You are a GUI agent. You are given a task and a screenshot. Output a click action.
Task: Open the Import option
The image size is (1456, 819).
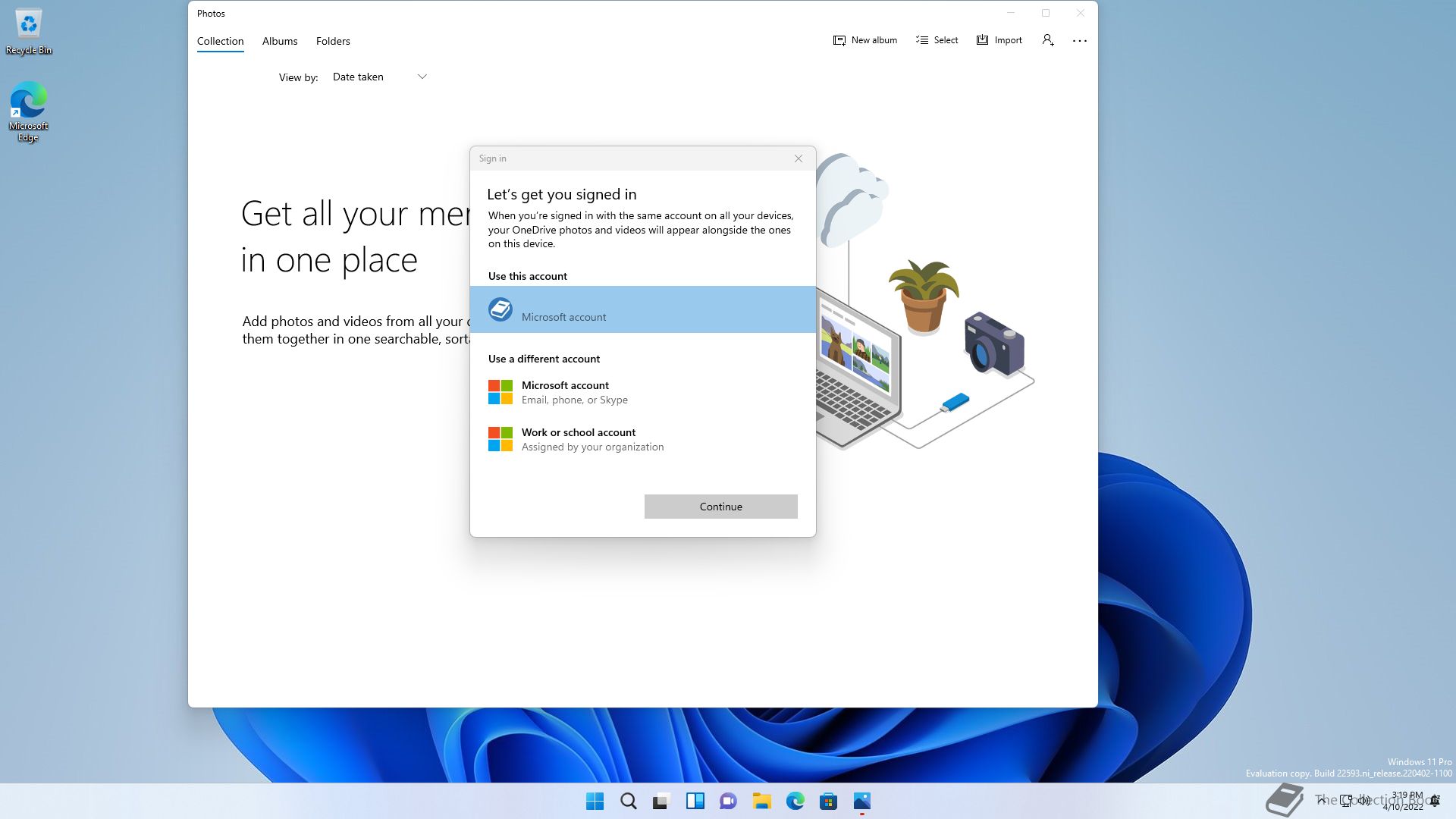pyautogui.click(x=999, y=40)
